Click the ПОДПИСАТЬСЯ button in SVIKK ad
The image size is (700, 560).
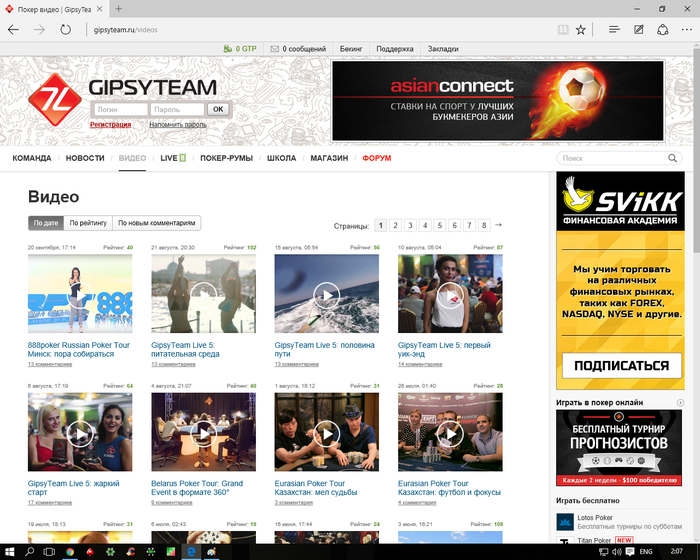[x=621, y=366]
